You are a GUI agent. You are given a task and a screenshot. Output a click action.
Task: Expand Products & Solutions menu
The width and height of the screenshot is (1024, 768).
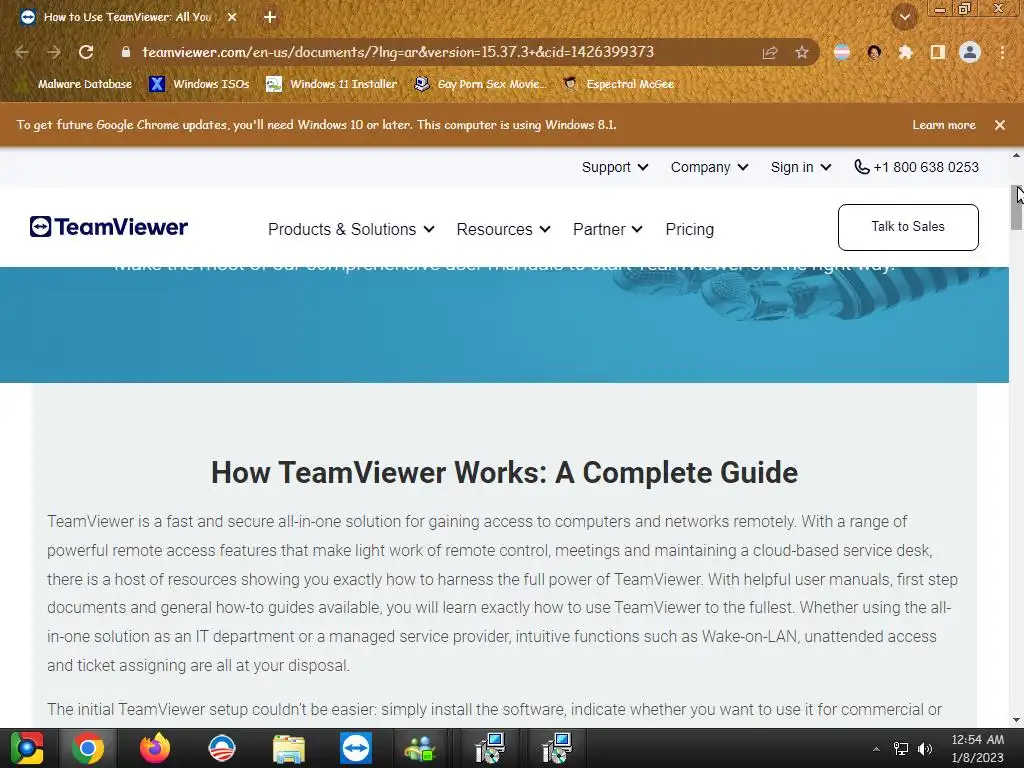click(351, 229)
